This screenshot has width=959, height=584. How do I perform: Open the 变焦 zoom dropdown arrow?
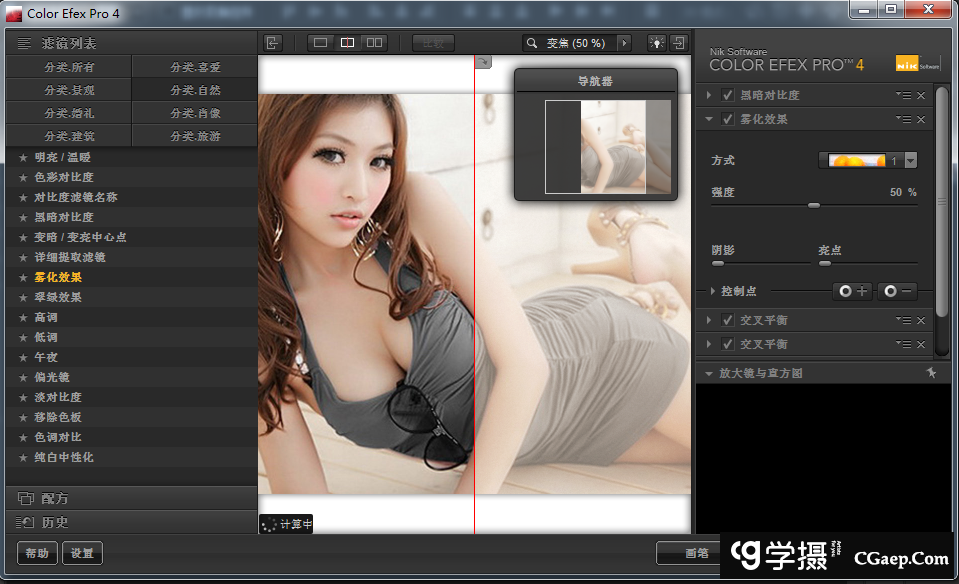624,43
